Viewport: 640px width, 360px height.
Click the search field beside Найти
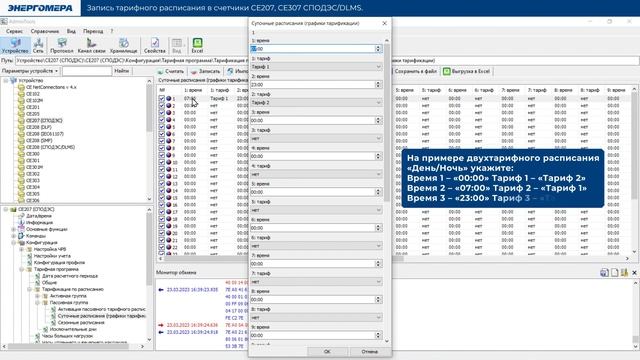[87, 71]
